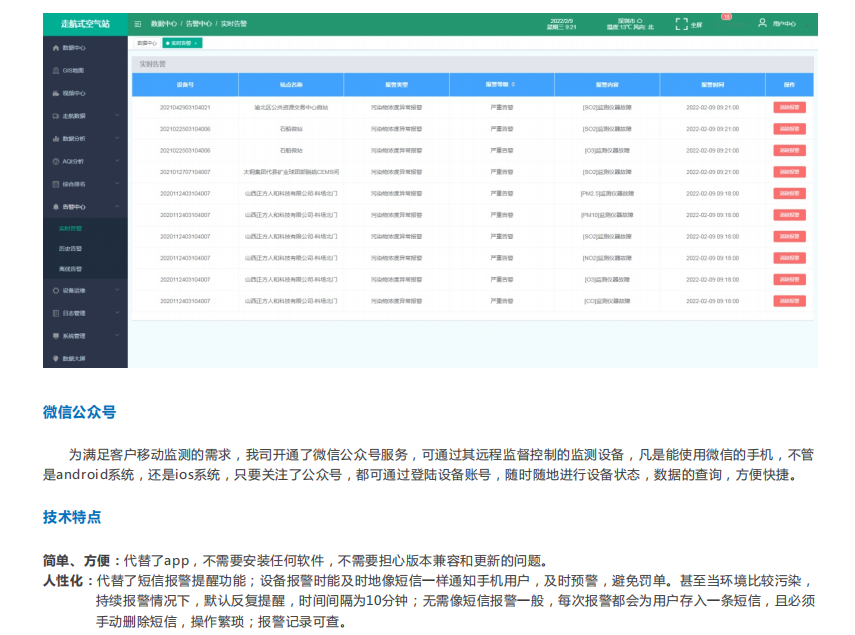Select 实时告警 in the sidebar submenu
The width and height of the screenshot is (855, 635).
click(70, 228)
